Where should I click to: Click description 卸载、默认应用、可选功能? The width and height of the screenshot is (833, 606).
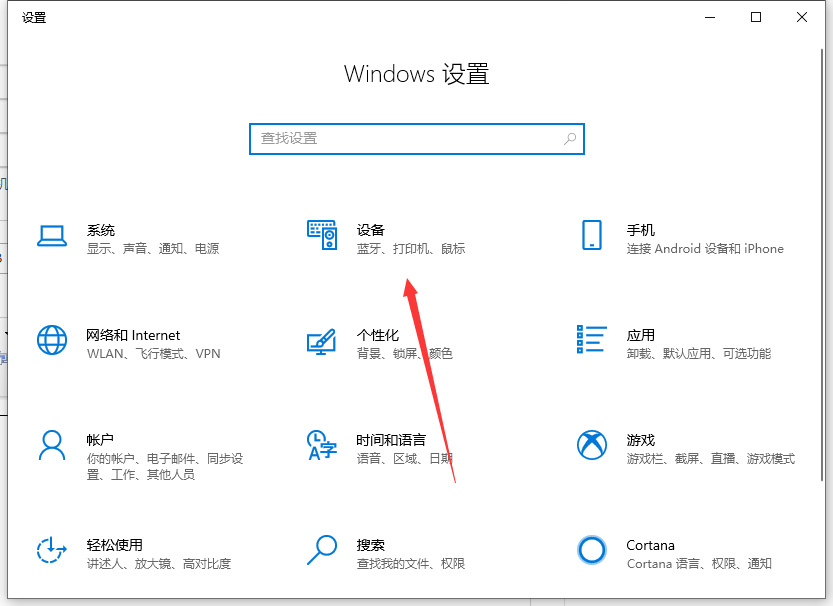[699, 353]
